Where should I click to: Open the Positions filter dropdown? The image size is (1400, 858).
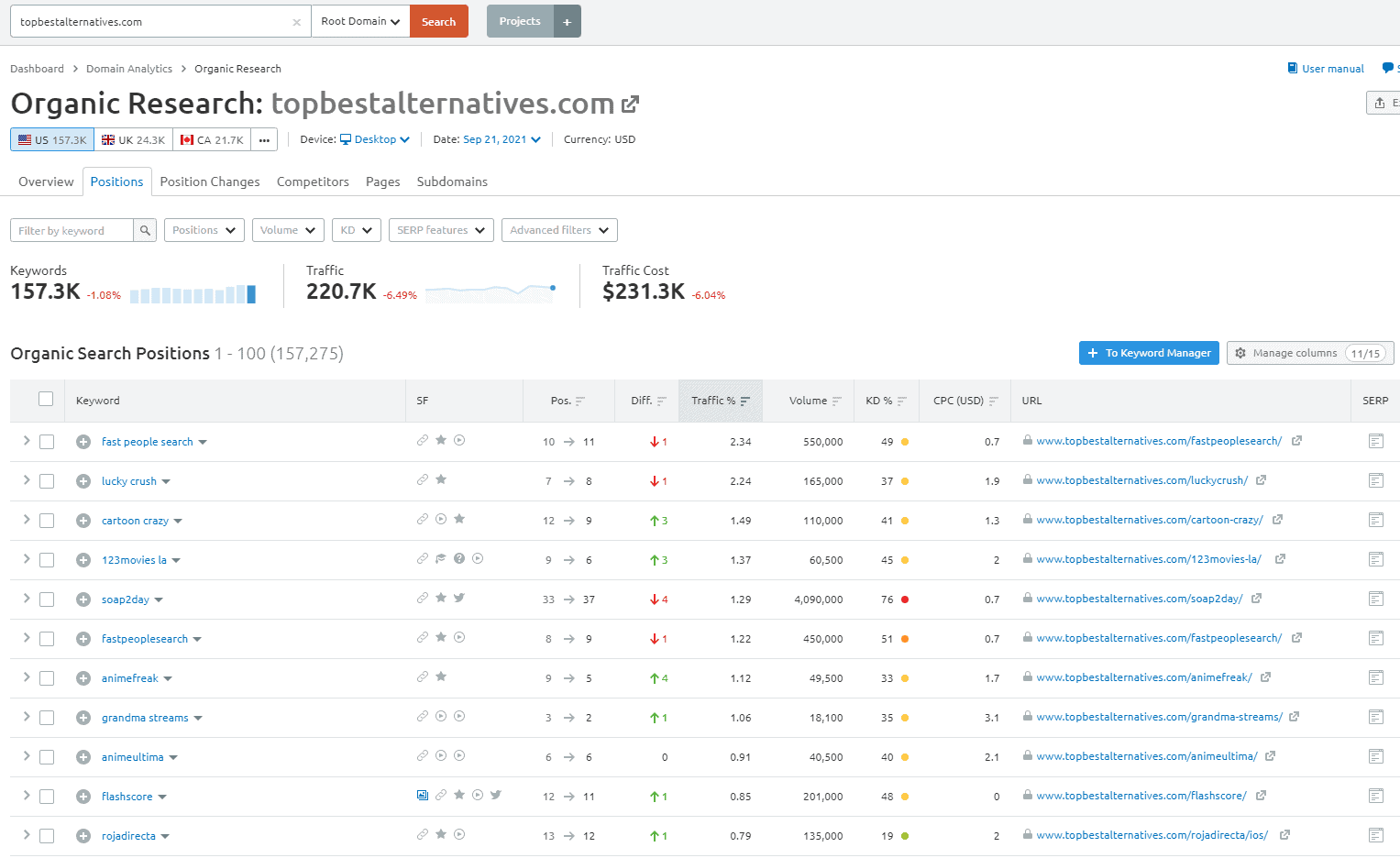[204, 230]
